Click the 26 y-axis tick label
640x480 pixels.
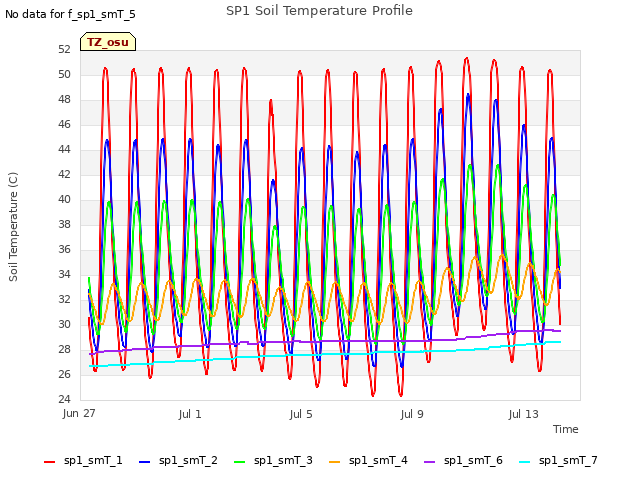64,374
